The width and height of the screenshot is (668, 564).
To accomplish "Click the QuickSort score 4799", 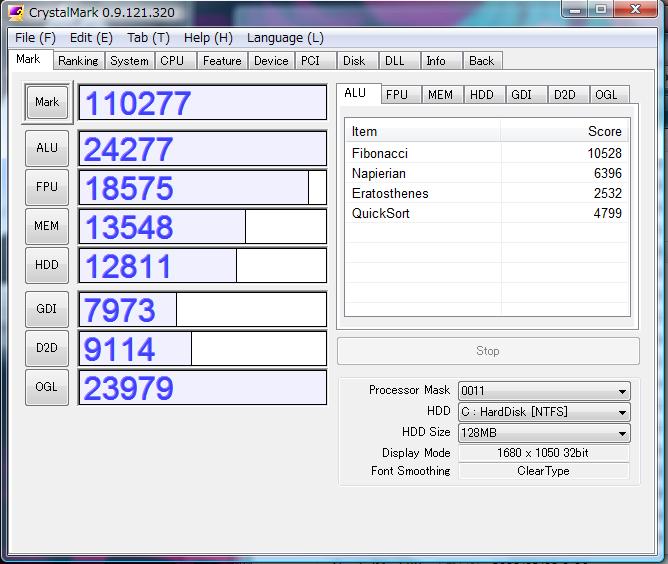I will pos(608,213).
